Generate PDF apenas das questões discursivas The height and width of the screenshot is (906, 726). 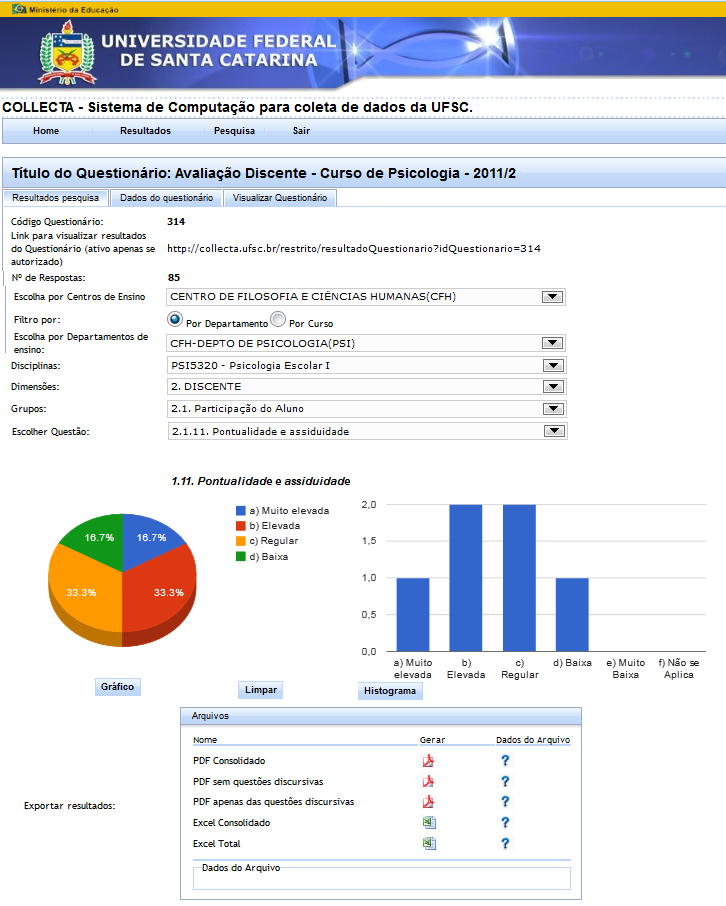point(428,802)
